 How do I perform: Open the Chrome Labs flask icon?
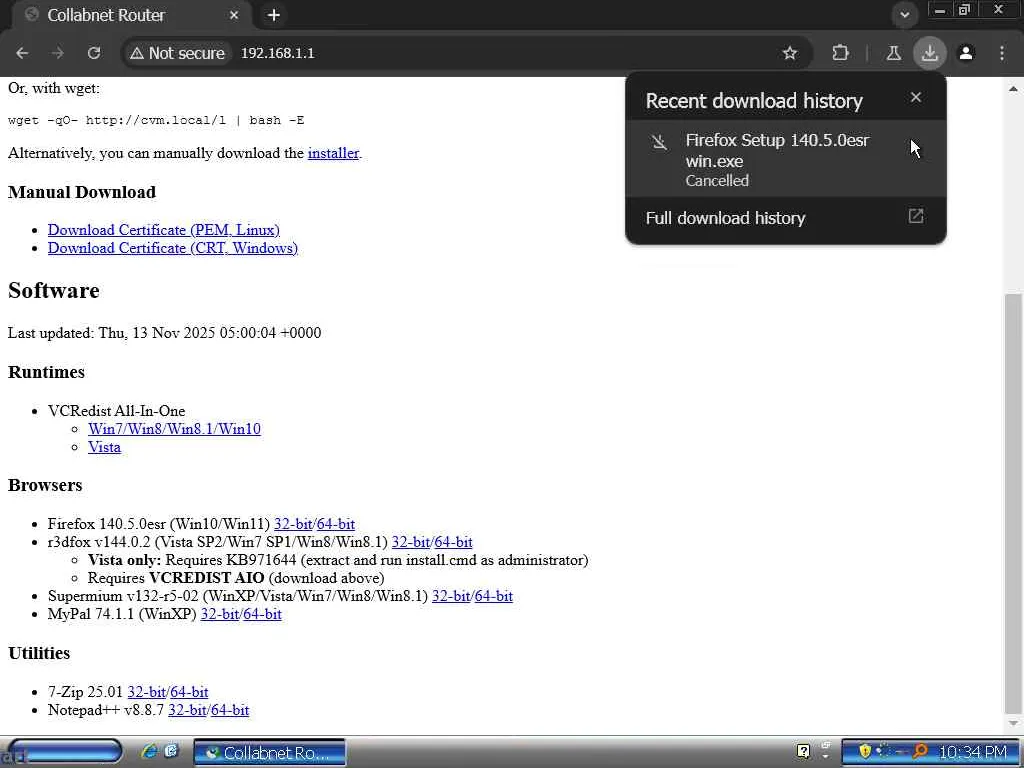pos(893,53)
